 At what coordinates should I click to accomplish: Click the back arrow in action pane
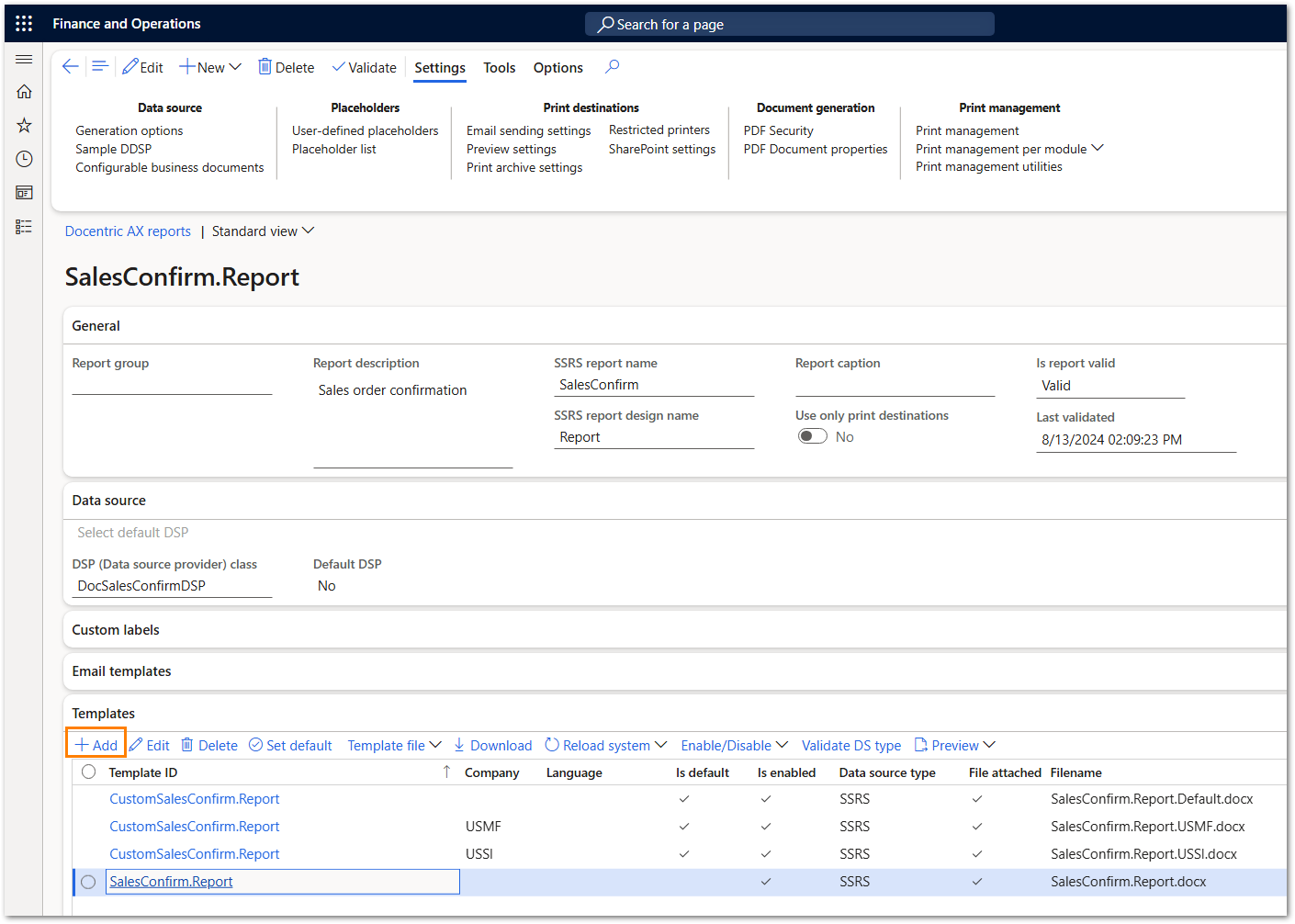click(70, 67)
